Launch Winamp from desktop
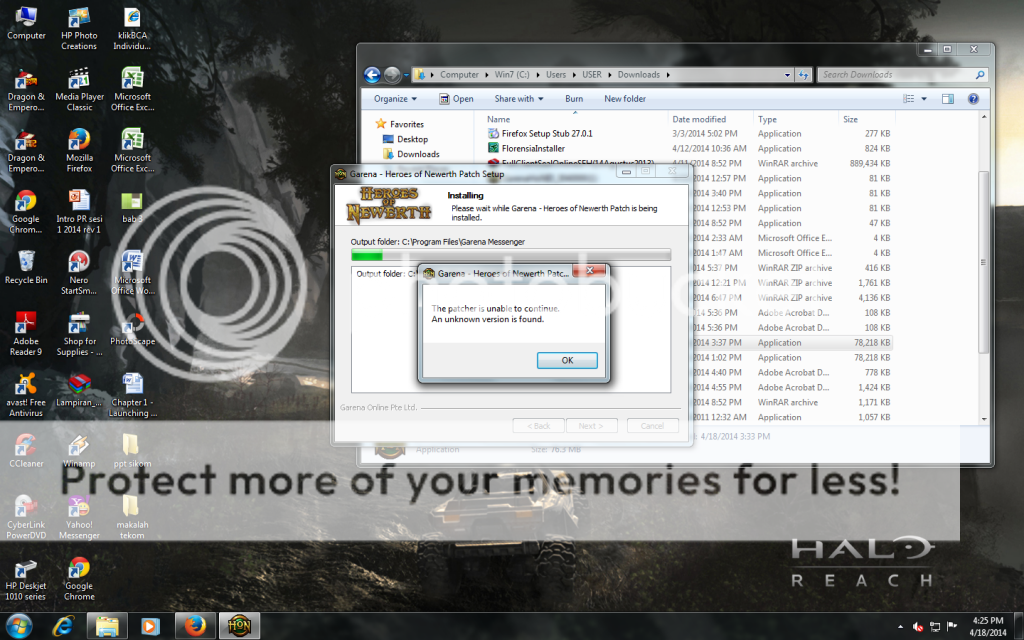 pos(79,451)
